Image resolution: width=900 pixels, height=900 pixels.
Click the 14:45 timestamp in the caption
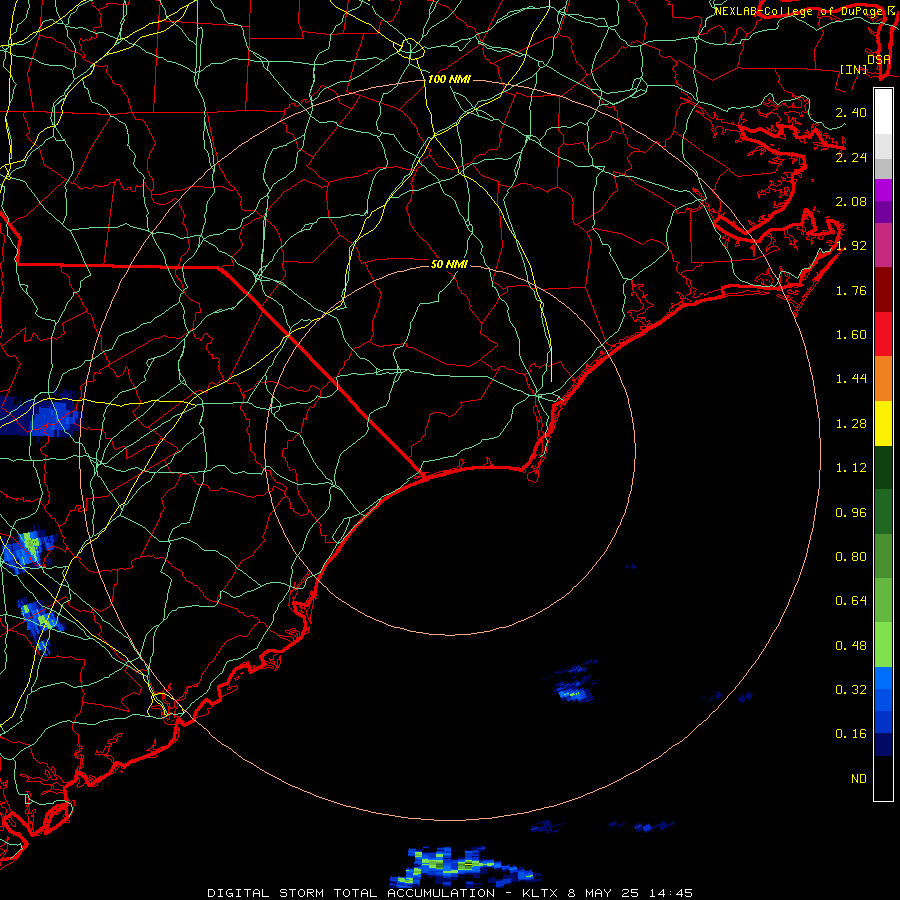pos(670,893)
